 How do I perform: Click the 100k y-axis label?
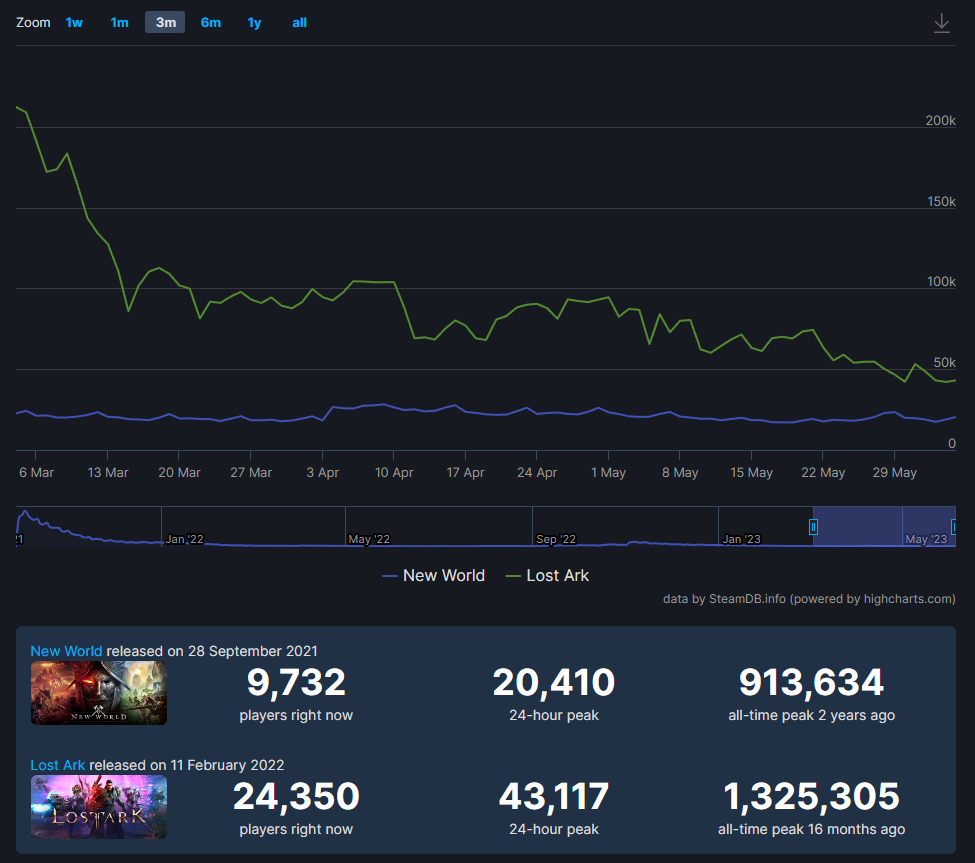coord(941,281)
